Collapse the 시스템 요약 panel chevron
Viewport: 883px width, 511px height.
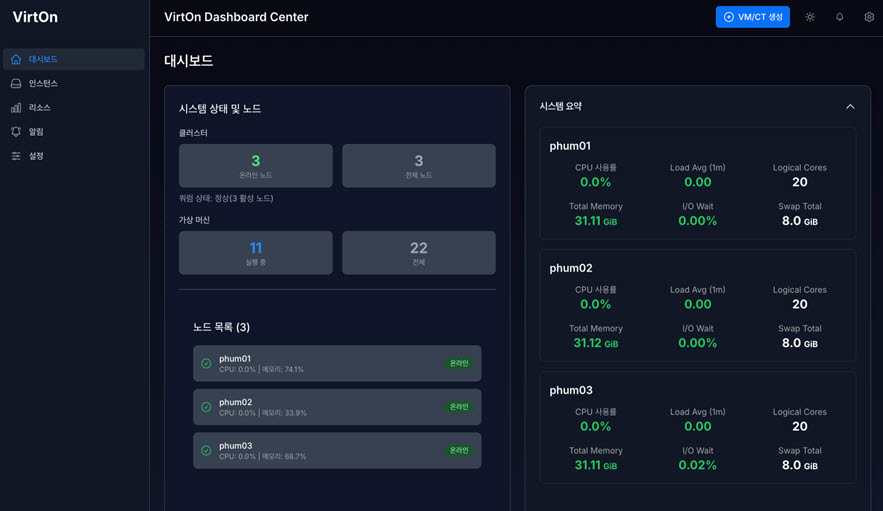[x=850, y=107]
